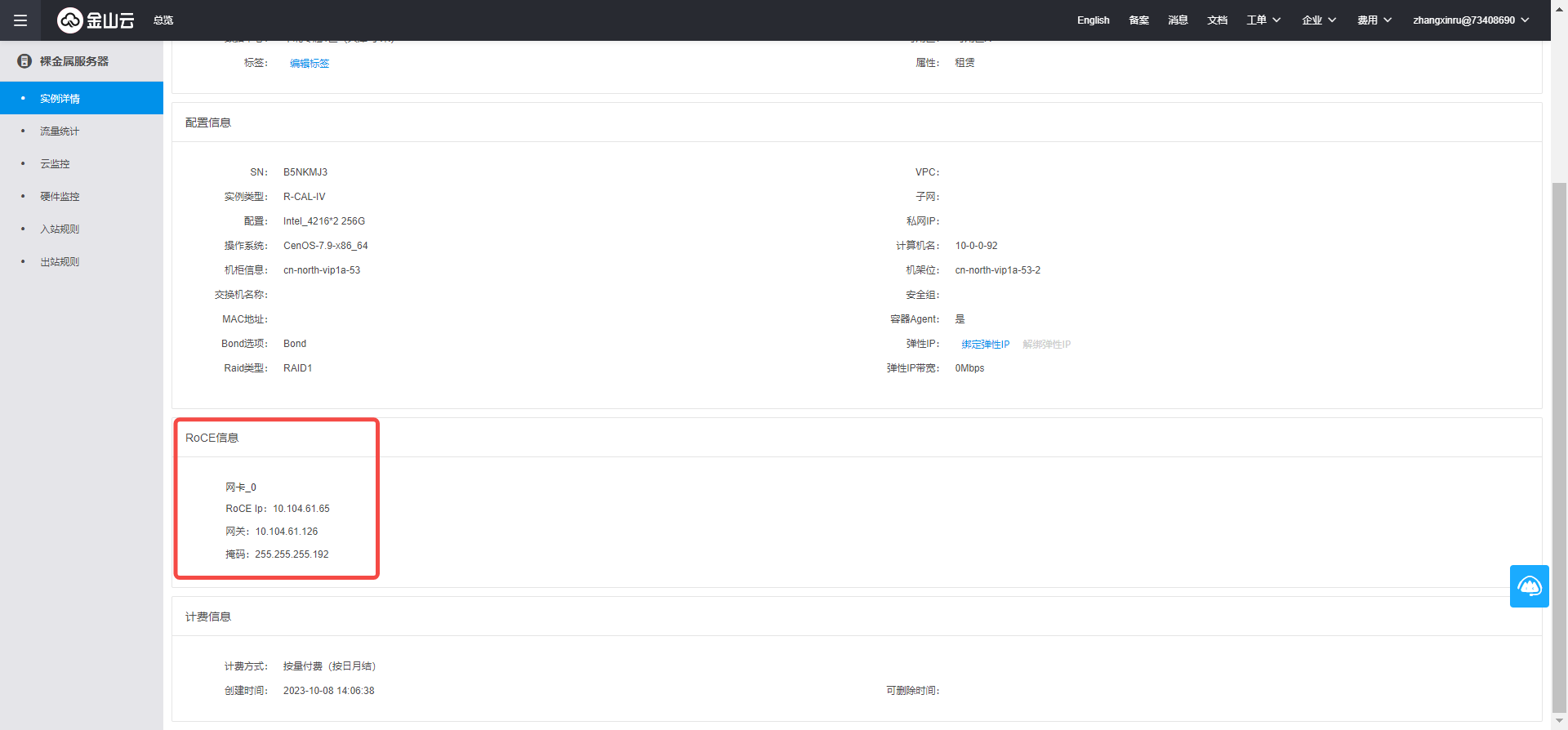Viewport: 1568px width, 730px height.
Task: Click the bare metal server sidebar icon
Action: click(x=24, y=61)
